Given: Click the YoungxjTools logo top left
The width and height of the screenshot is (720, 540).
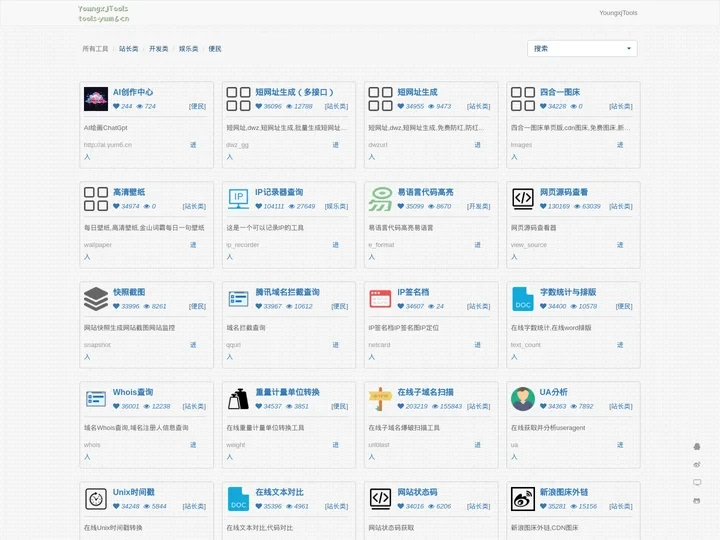Looking at the screenshot, I should (103, 13).
